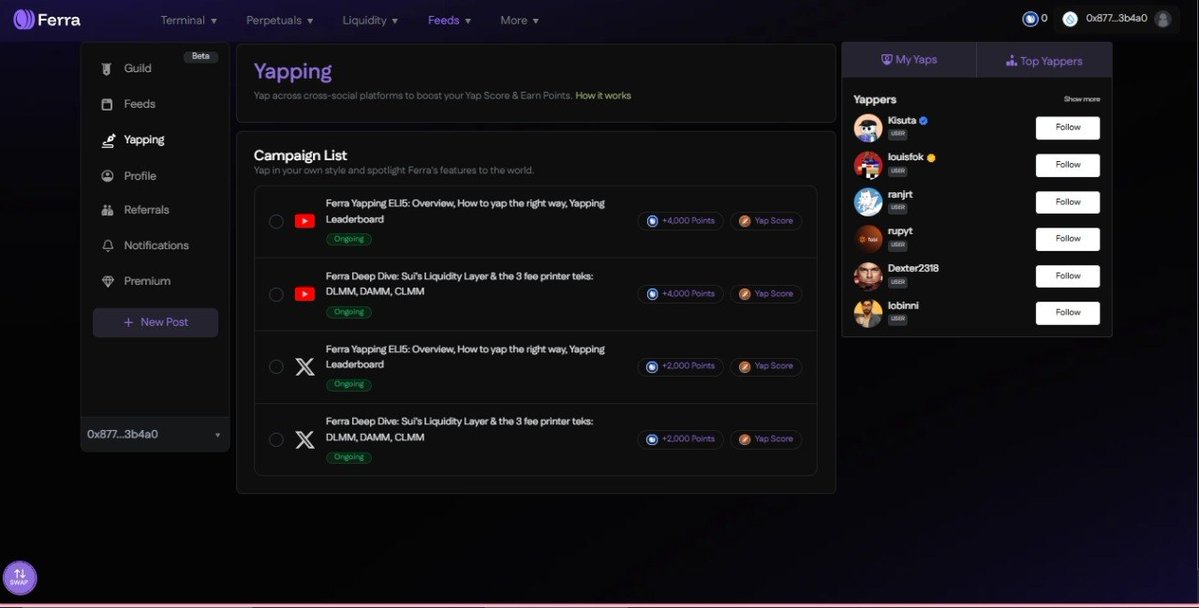Click X icon of Ferra Yapping ELI5 campaign
Viewport: 1199px width, 608px height.
tap(304, 367)
